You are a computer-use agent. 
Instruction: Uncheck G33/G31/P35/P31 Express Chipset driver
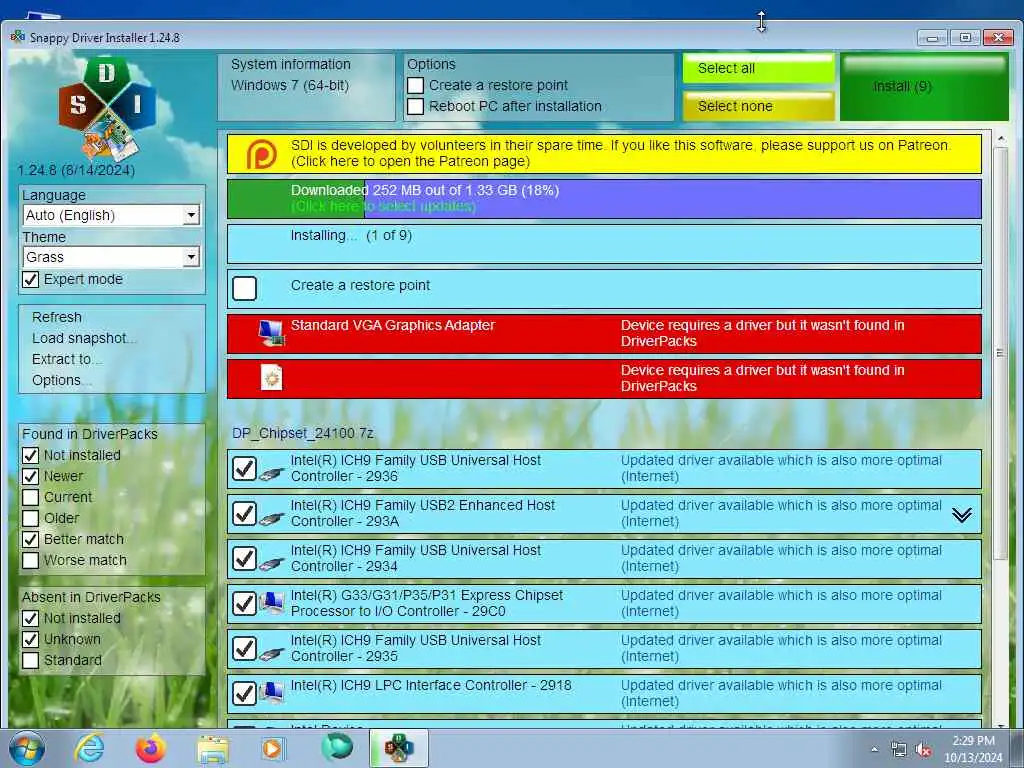point(245,603)
